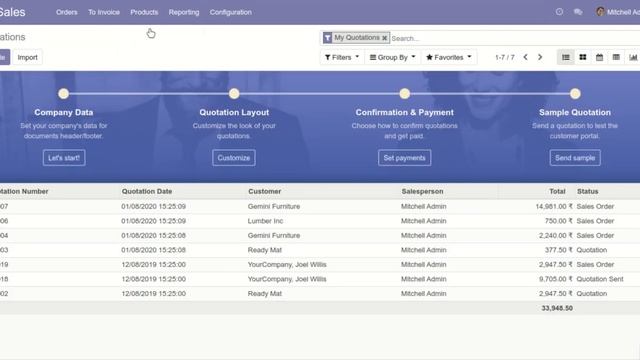The width and height of the screenshot is (640, 360).
Task: Switch to kanban view
Action: (583, 57)
